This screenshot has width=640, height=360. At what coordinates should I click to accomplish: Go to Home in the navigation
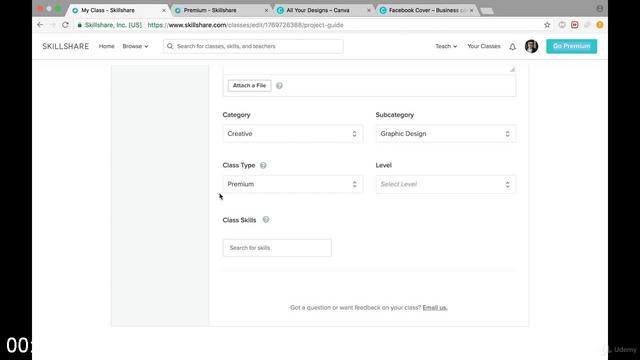point(107,46)
